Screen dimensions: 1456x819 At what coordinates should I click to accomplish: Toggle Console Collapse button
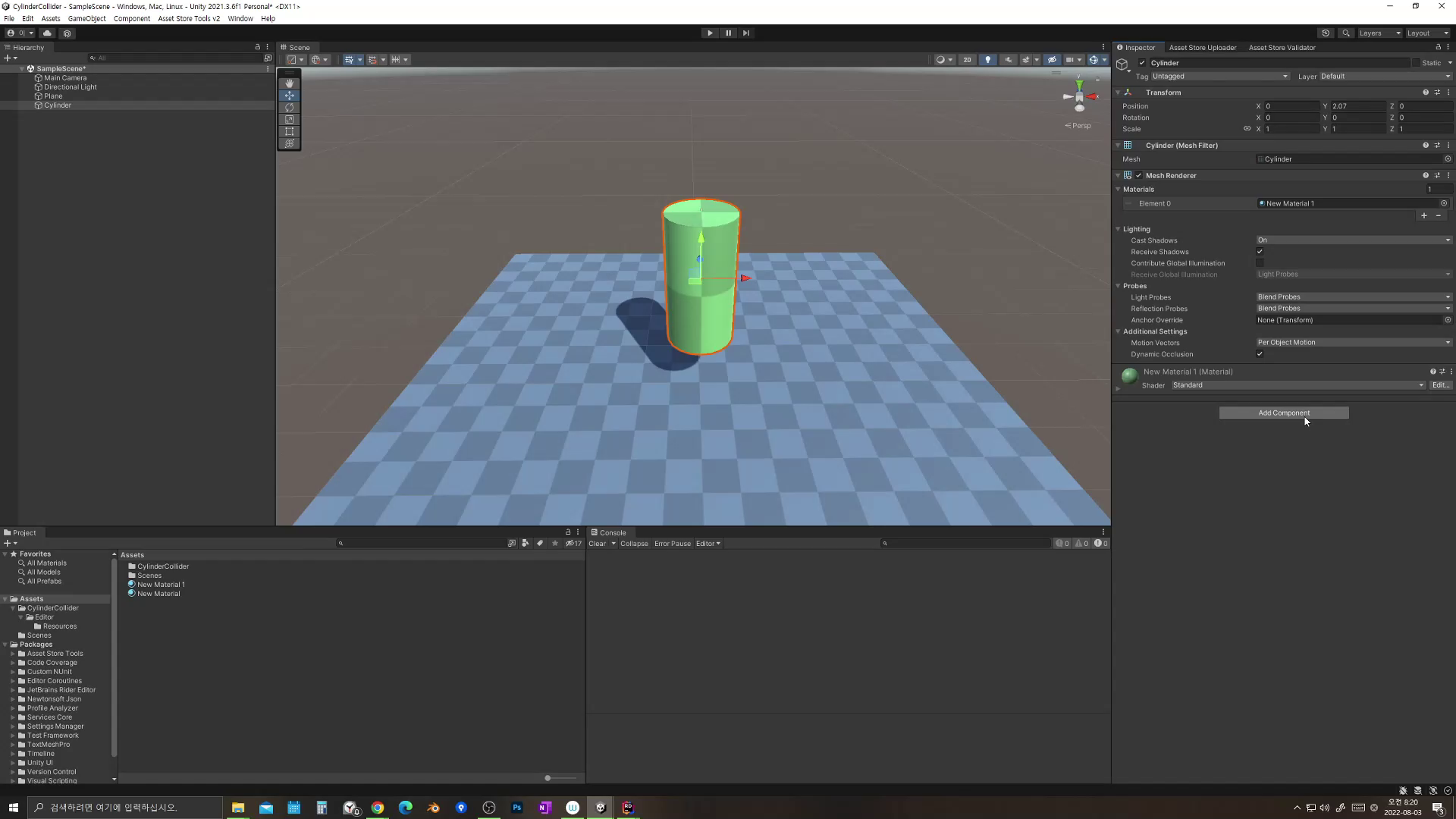(634, 544)
